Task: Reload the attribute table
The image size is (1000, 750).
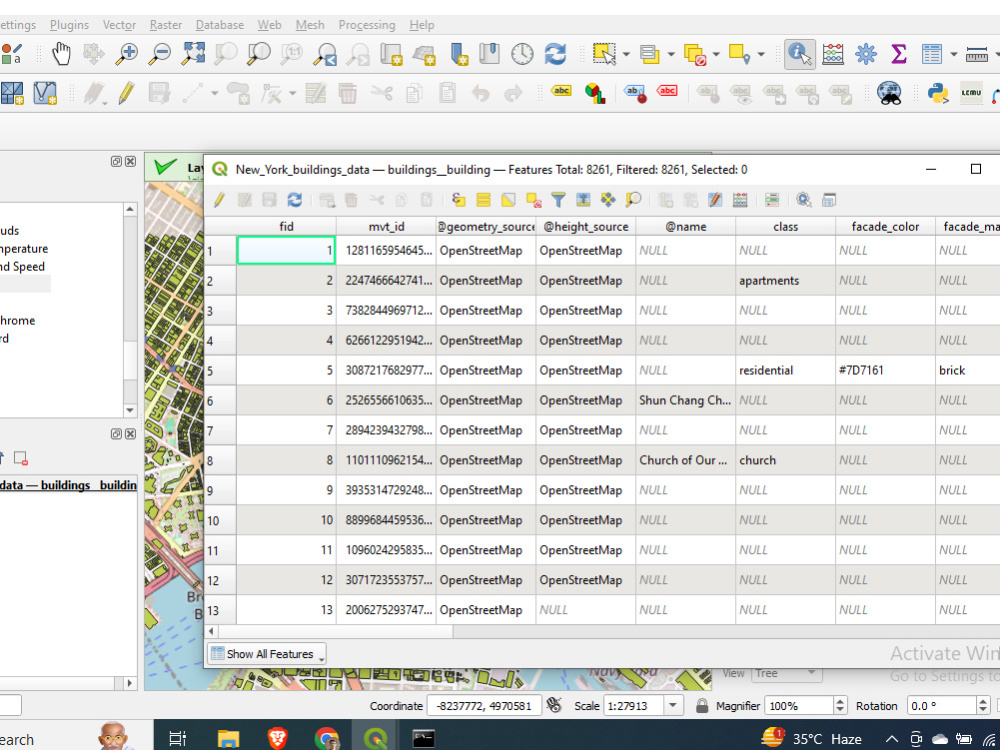Action: click(x=295, y=200)
